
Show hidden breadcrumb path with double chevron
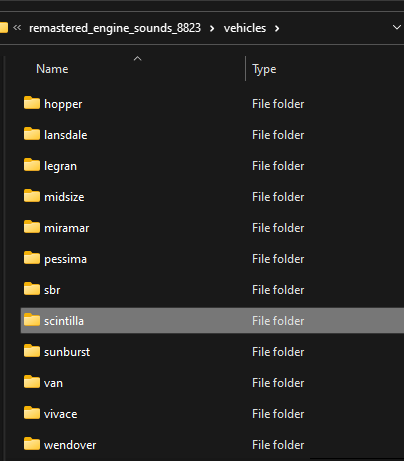[17, 28]
